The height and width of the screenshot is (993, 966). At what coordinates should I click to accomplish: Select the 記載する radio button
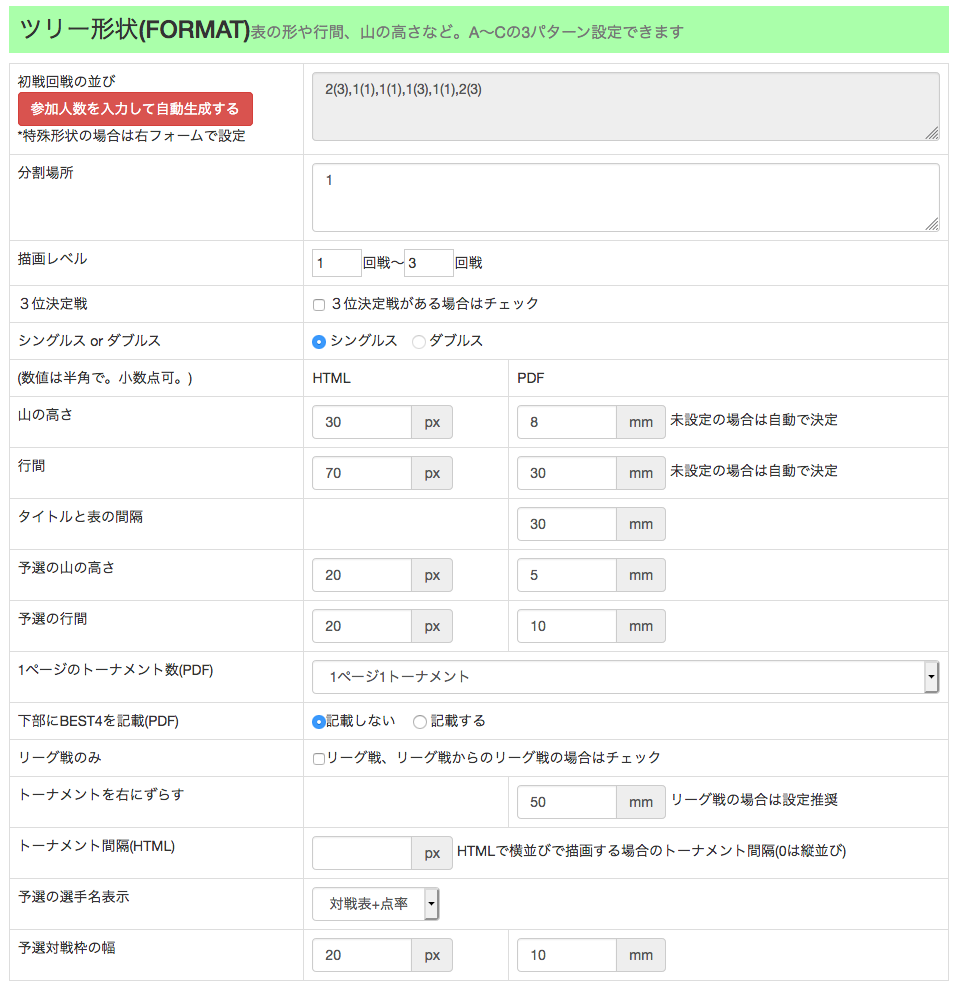[x=419, y=722]
